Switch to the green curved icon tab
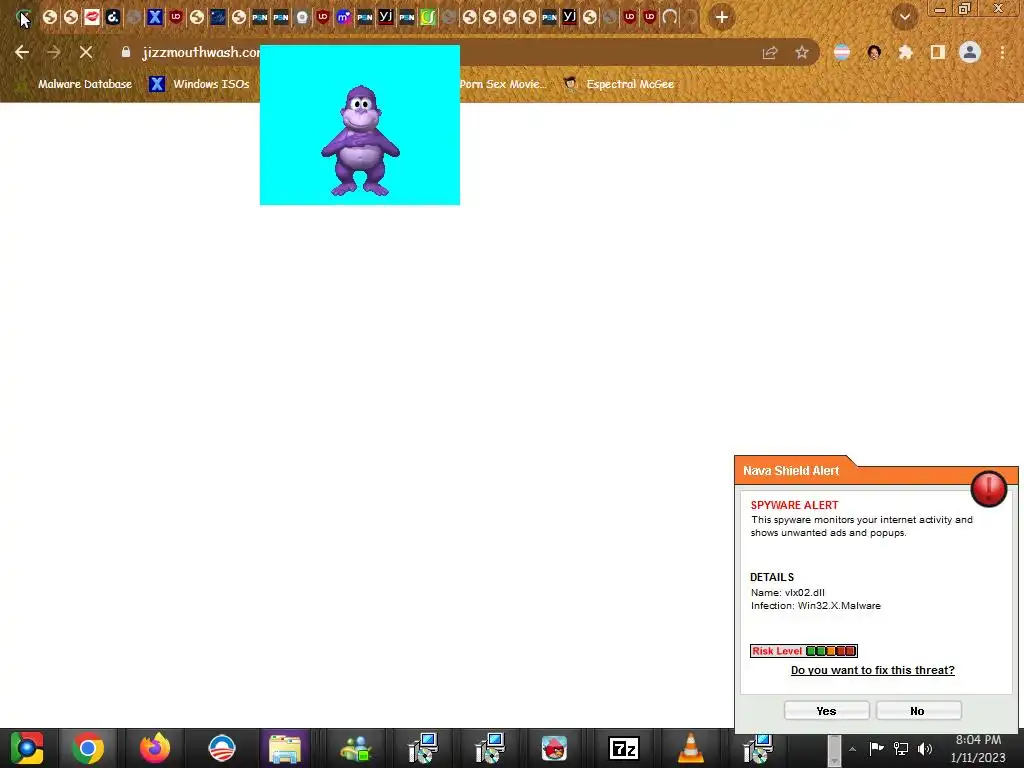This screenshot has height=768, width=1024. click(x=428, y=17)
